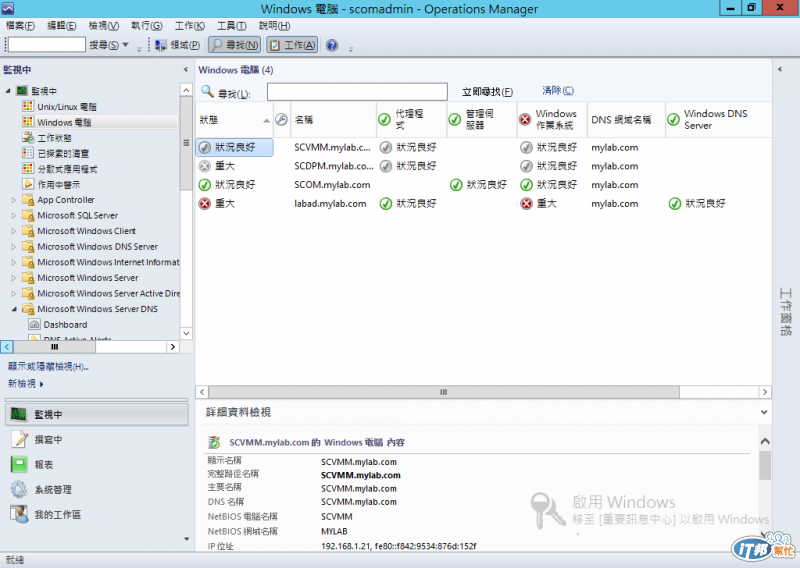Select Windows 電腦 view in tree
This screenshot has height=568, width=800.
(64, 122)
